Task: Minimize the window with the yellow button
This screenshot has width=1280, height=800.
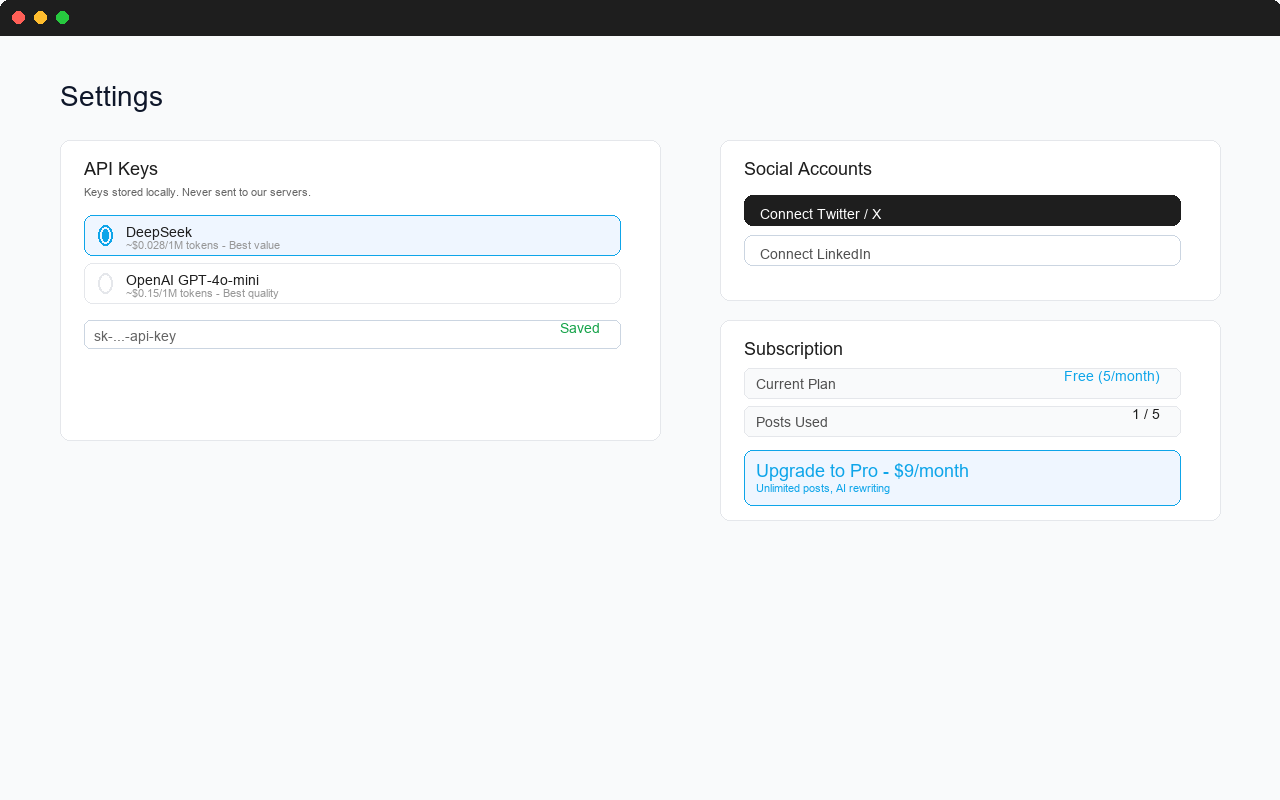Action: point(40,17)
